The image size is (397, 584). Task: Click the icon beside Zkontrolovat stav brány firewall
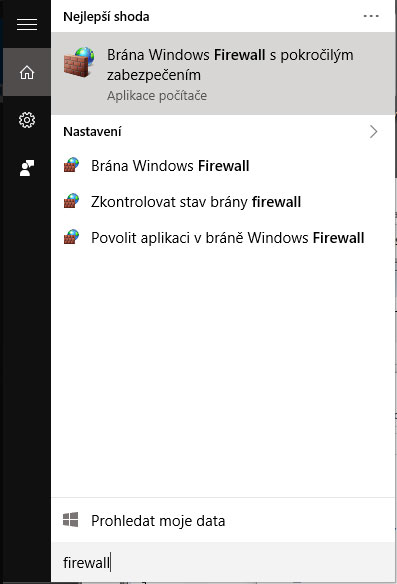[x=72, y=201]
